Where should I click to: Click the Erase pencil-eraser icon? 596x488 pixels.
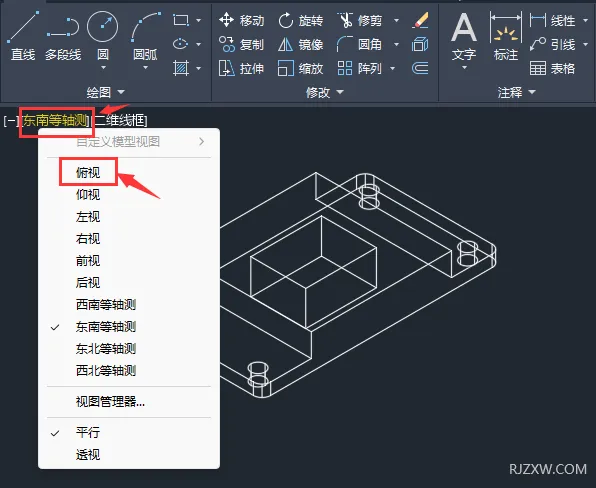(420, 20)
